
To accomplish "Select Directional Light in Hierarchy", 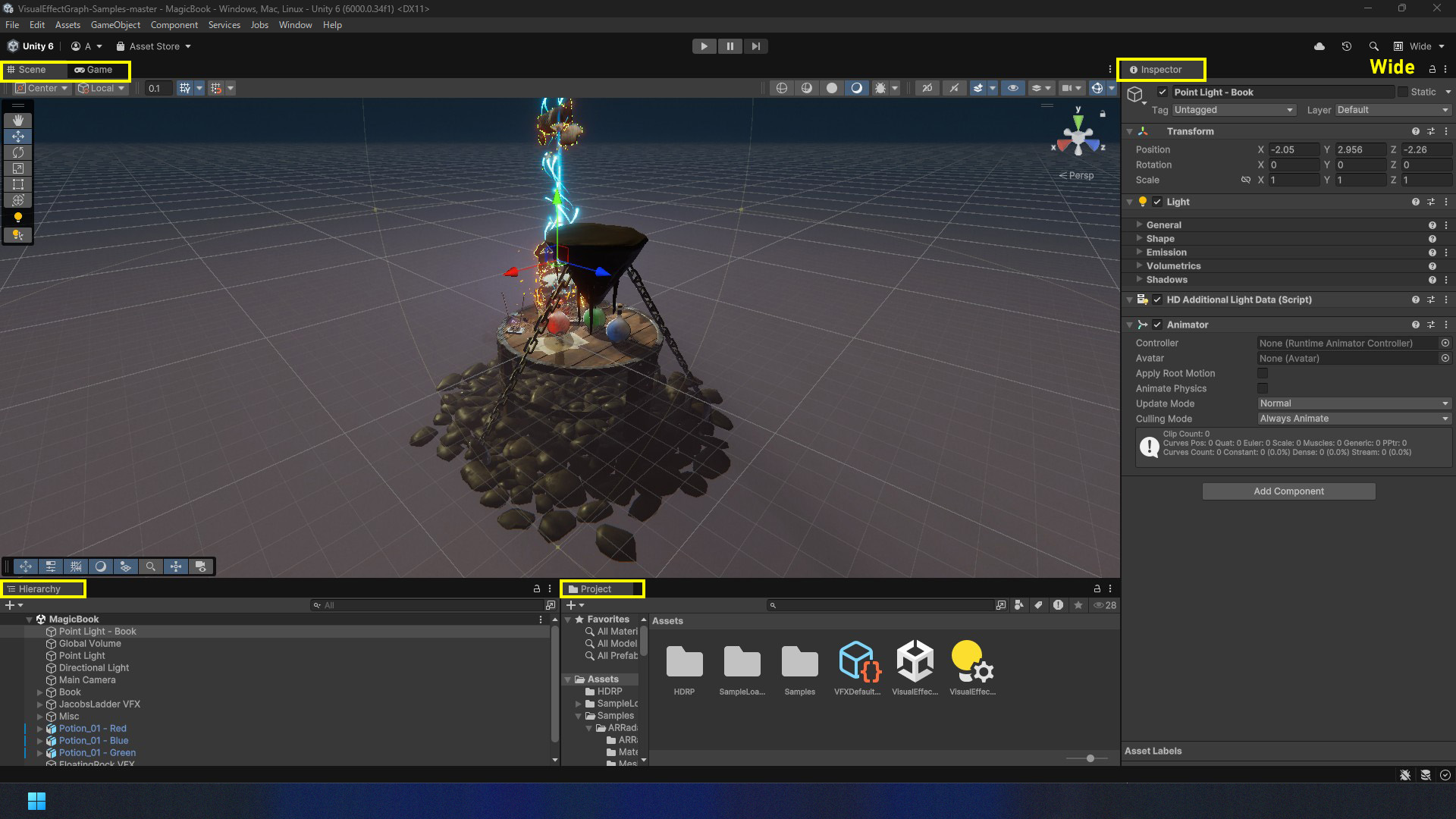I will [x=94, y=668].
